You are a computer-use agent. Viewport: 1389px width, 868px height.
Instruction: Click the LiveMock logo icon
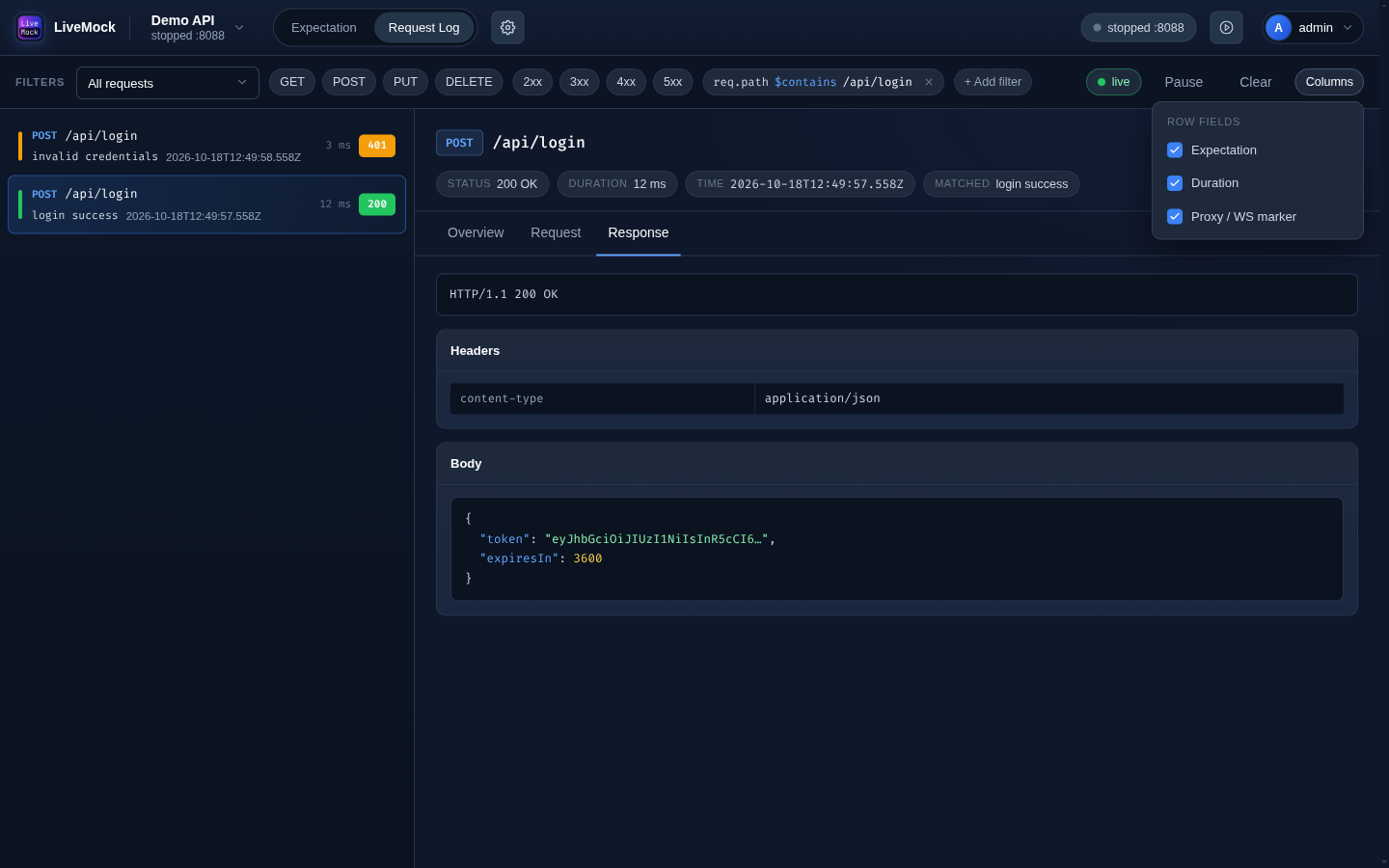pyautogui.click(x=30, y=27)
